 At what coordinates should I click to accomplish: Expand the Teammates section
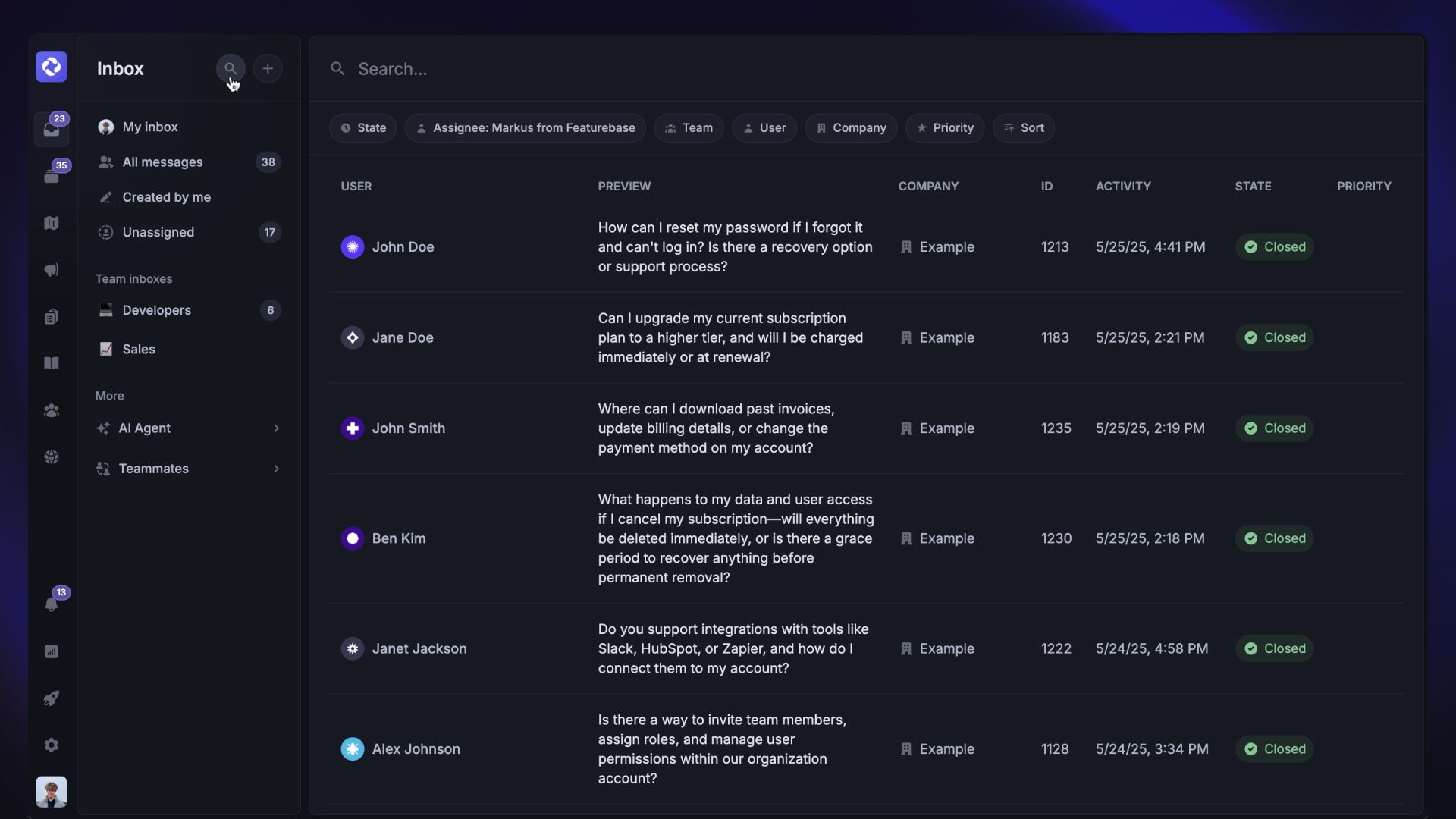click(188, 469)
